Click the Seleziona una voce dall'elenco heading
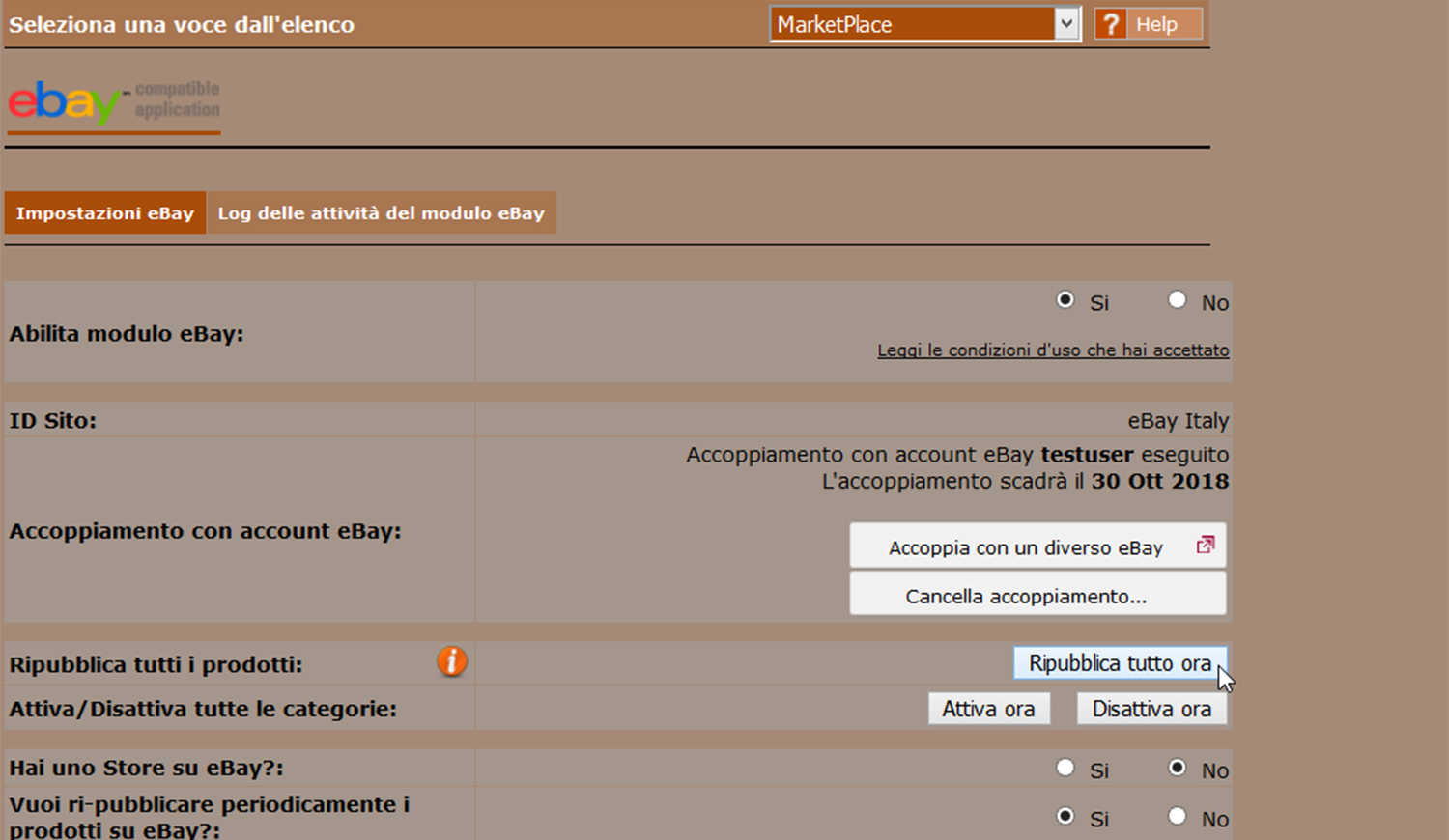The height and width of the screenshot is (840, 1449). (x=182, y=24)
